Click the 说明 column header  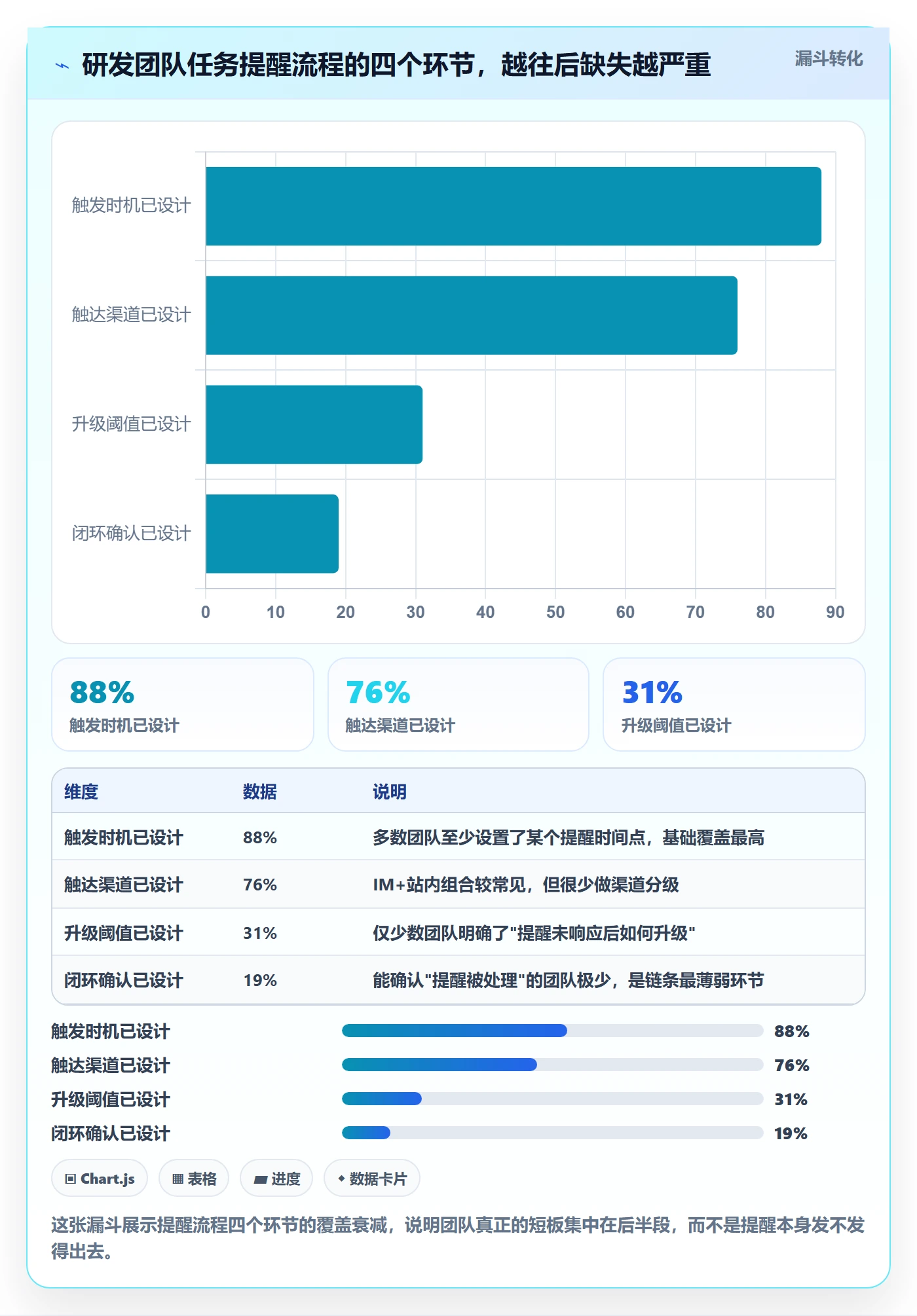pos(390,792)
